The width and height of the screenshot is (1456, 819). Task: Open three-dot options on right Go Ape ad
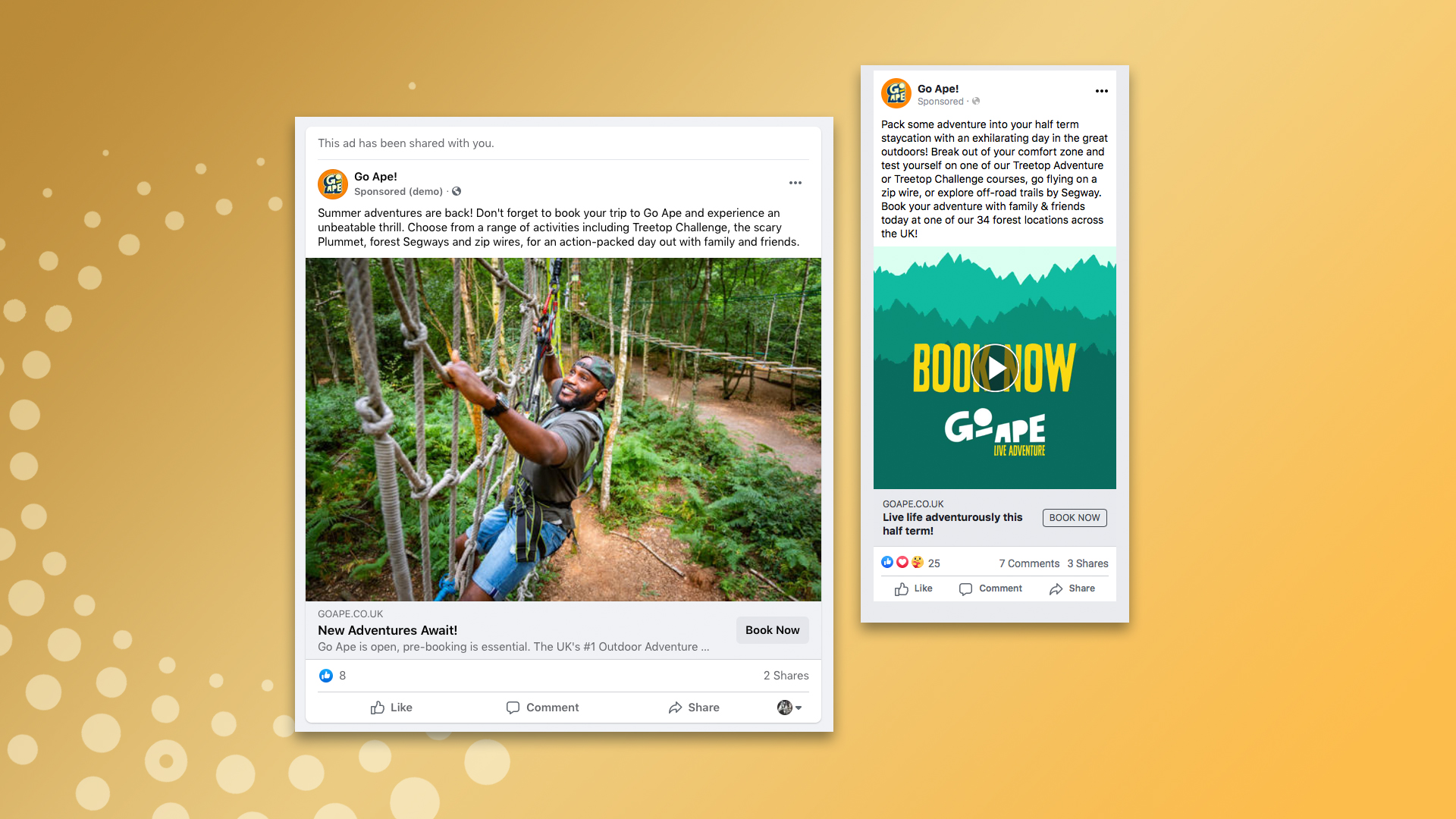point(1101,91)
